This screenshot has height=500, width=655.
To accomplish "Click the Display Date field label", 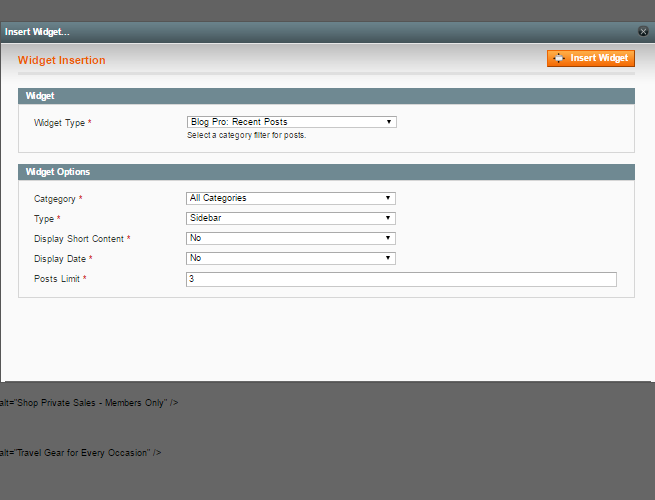I will pyautogui.click(x=64, y=259).
